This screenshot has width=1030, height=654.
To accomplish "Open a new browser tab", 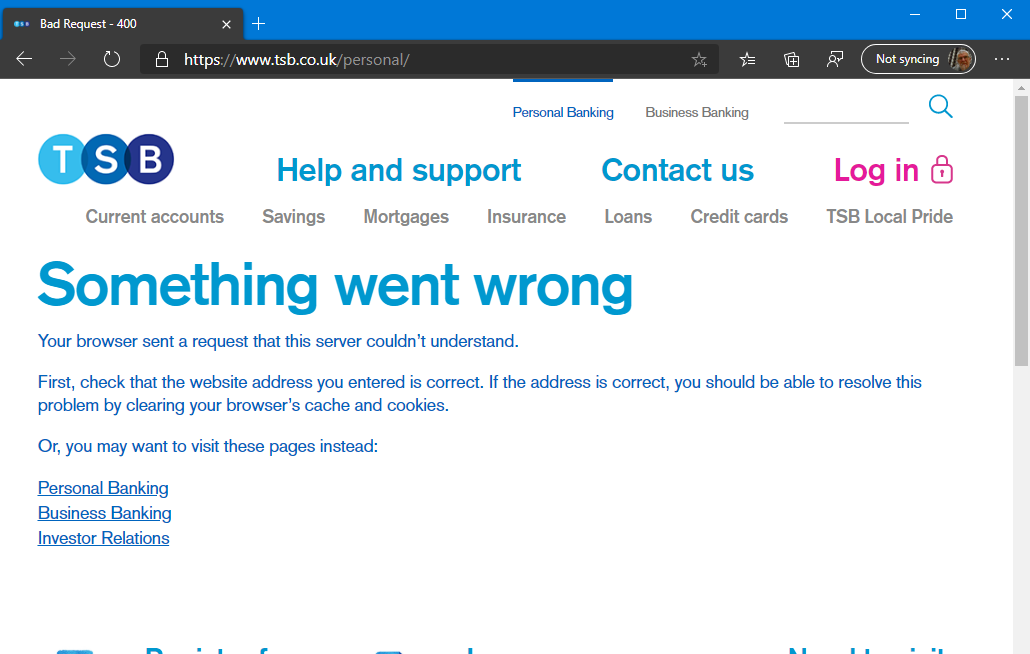I will pos(258,23).
